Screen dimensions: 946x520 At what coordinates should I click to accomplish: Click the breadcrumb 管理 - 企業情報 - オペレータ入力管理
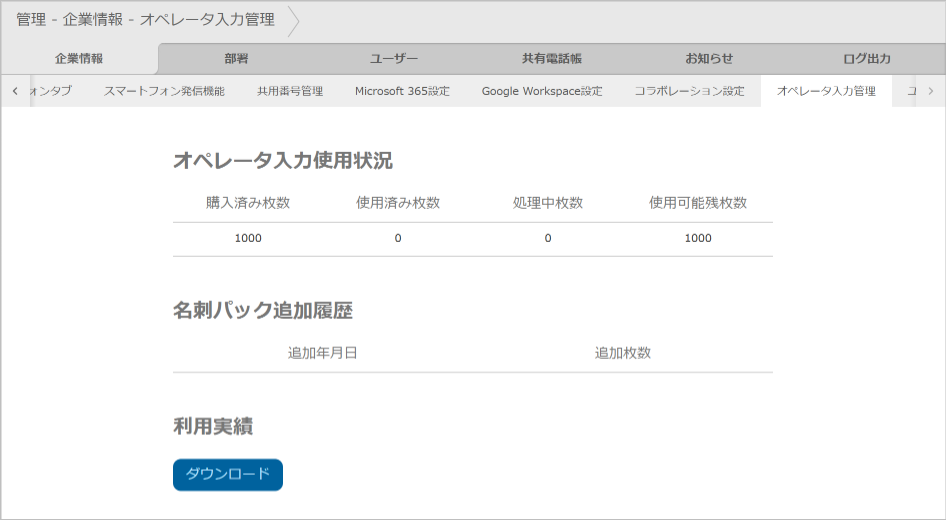[145, 20]
